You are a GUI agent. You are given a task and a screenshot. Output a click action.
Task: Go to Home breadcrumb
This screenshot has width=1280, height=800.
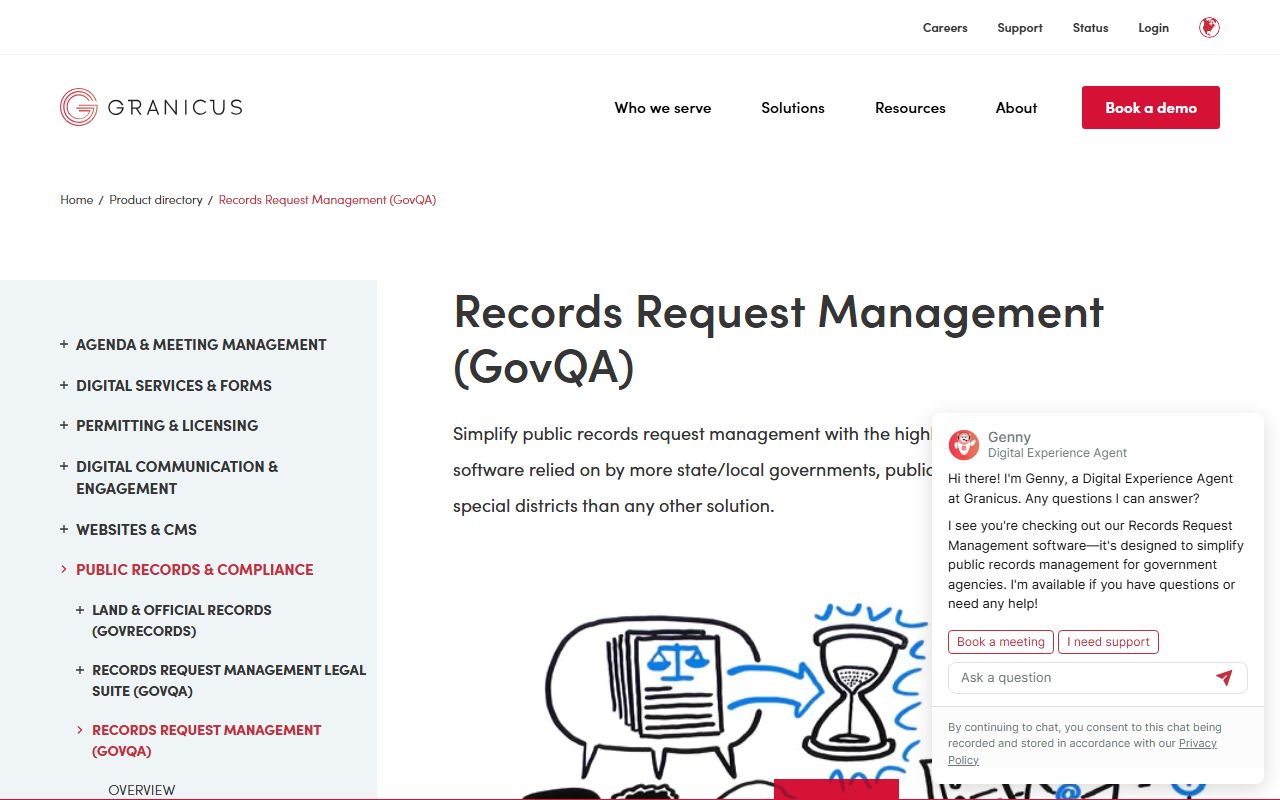pyautogui.click(x=76, y=200)
